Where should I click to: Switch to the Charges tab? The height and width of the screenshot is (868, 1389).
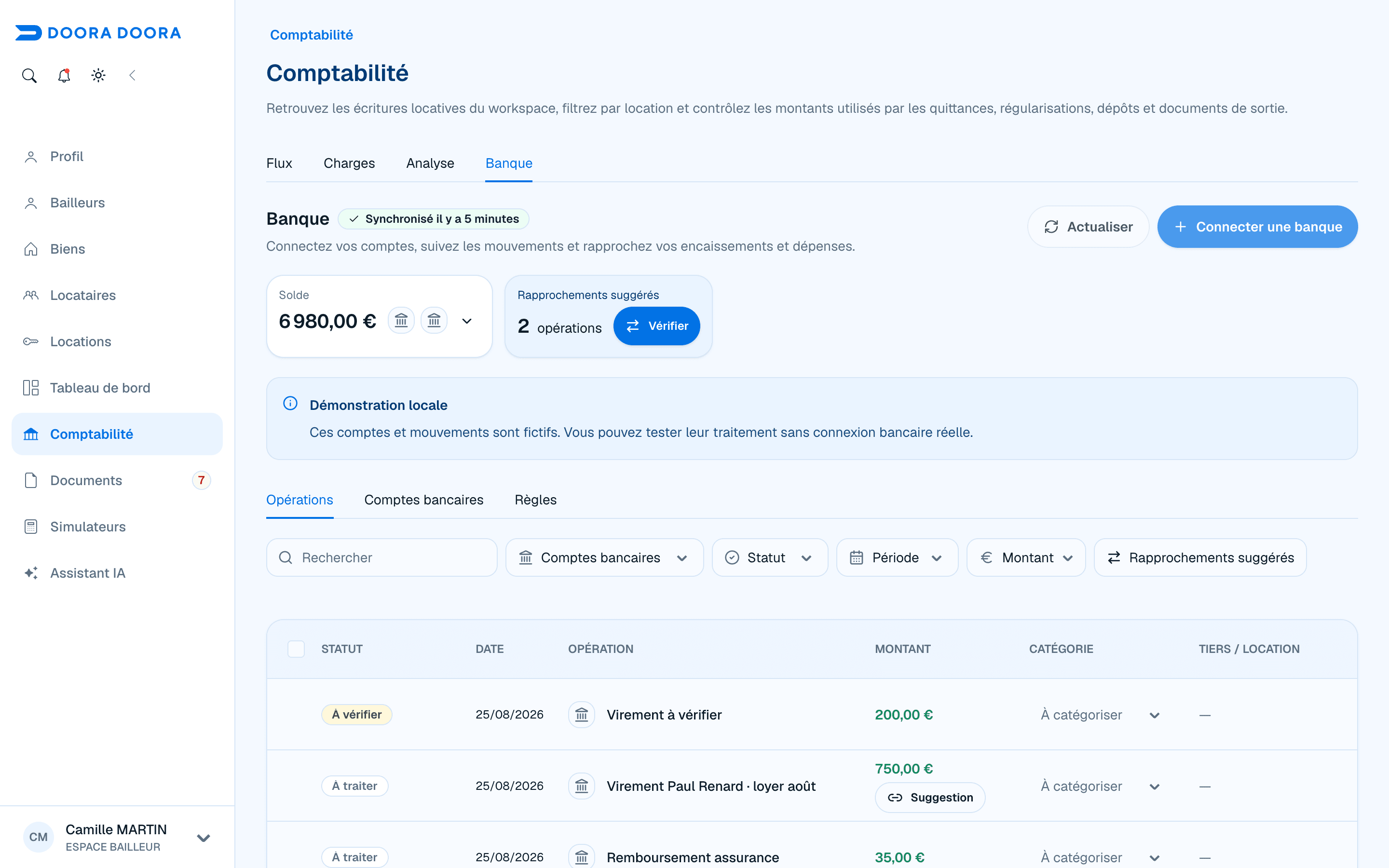coord(349,163)
